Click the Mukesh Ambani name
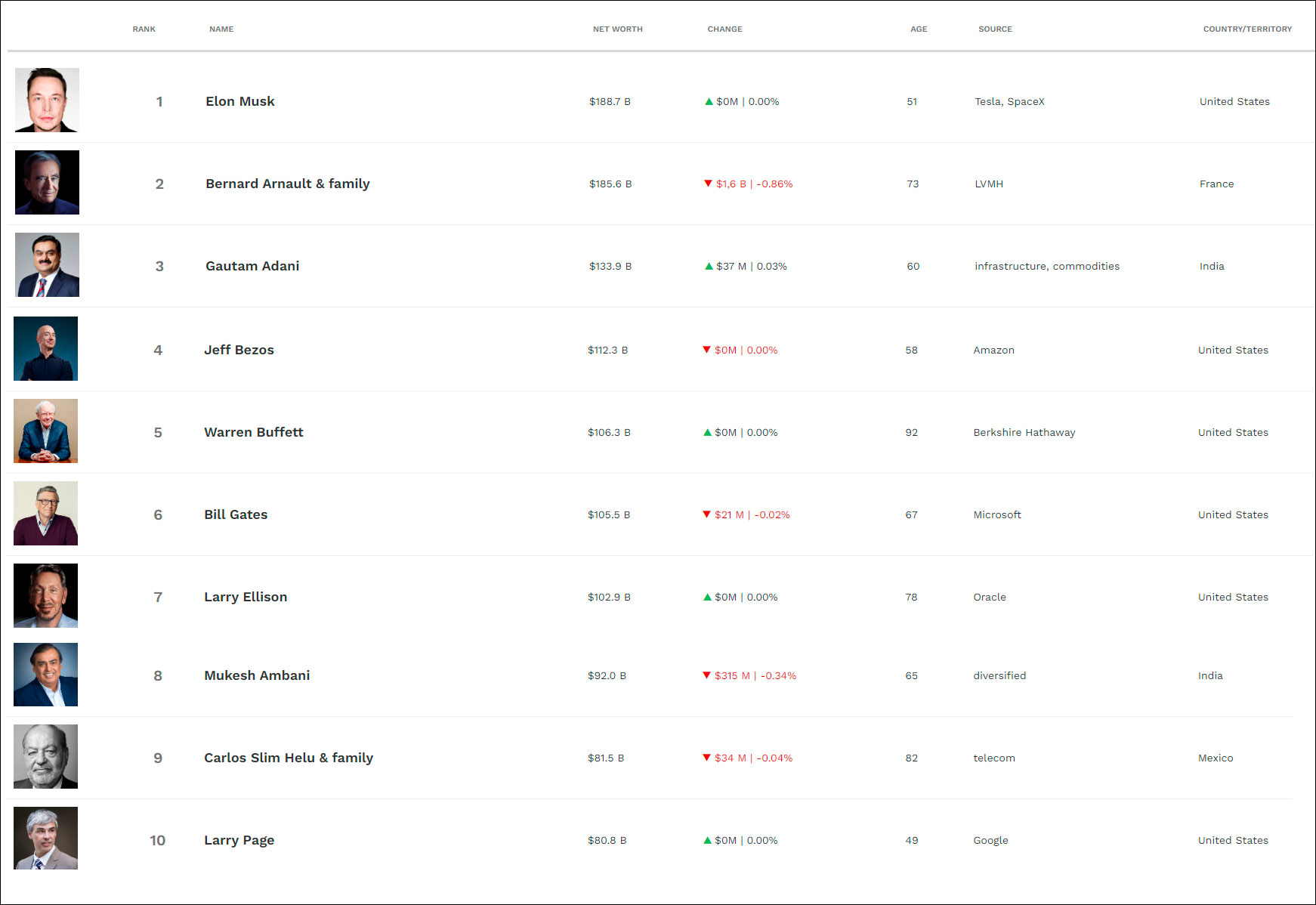The image size is (1316, 905). [257, 675]
